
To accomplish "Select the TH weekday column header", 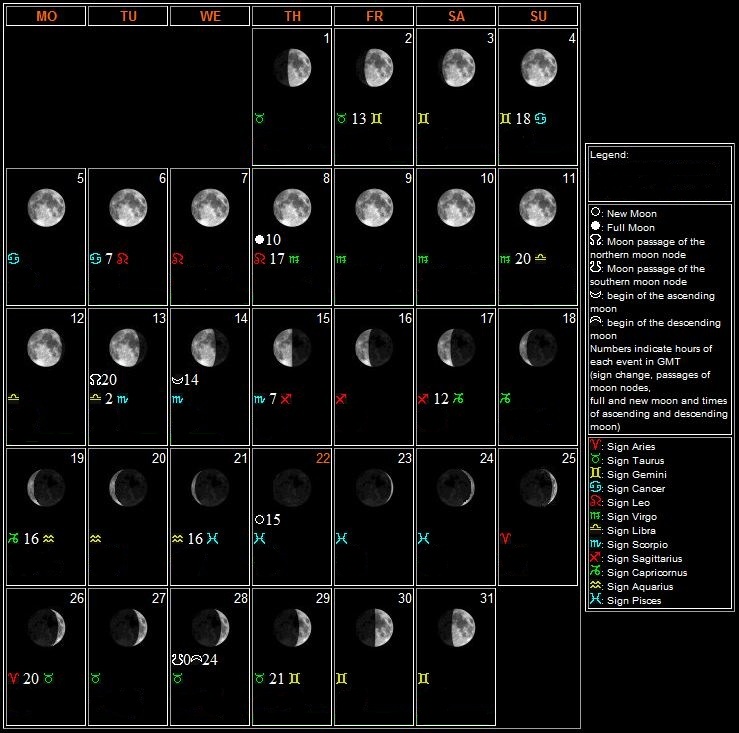I will point(291,16).
